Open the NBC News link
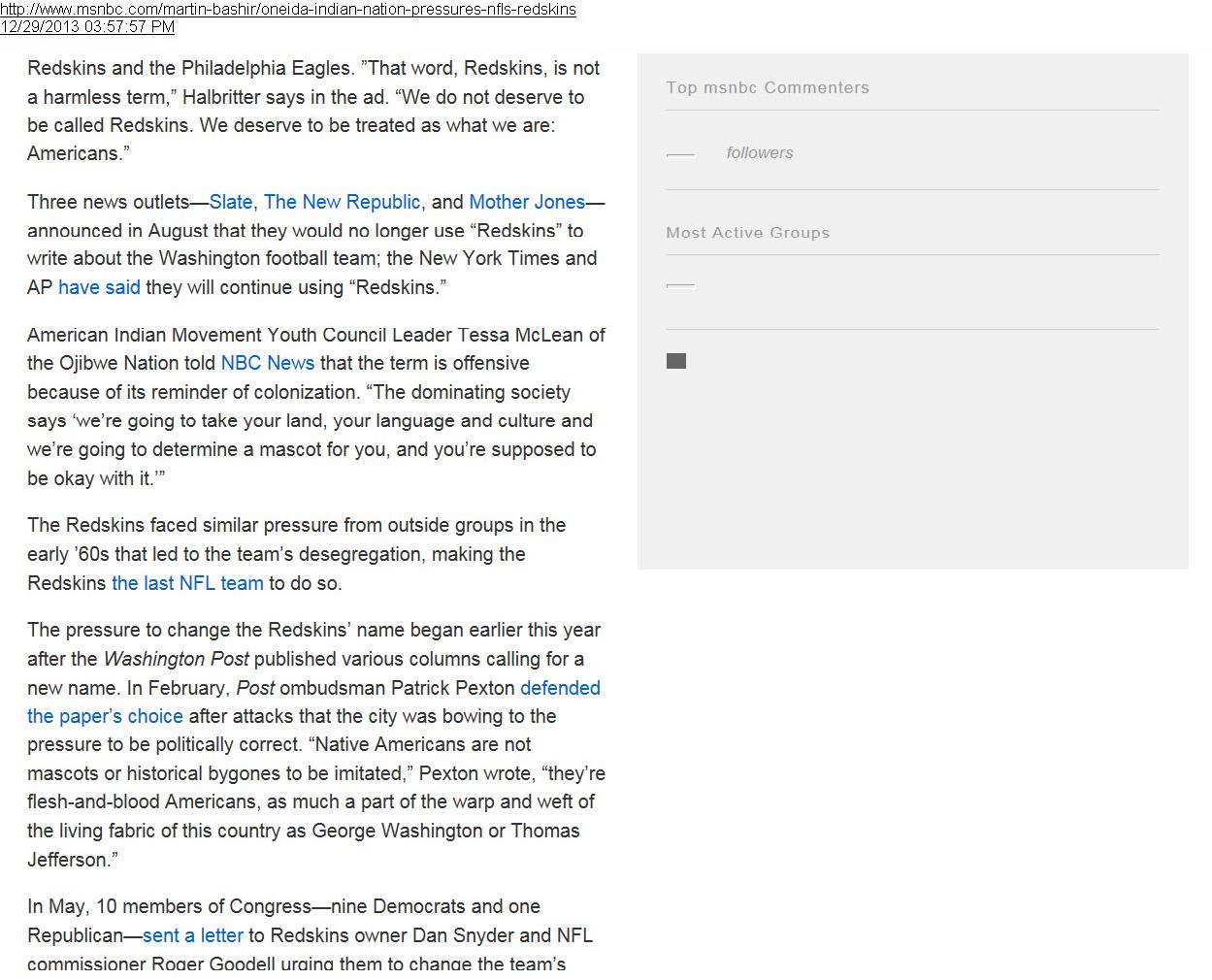Viewport: 1212px width, 980px height. coord(268,363)
